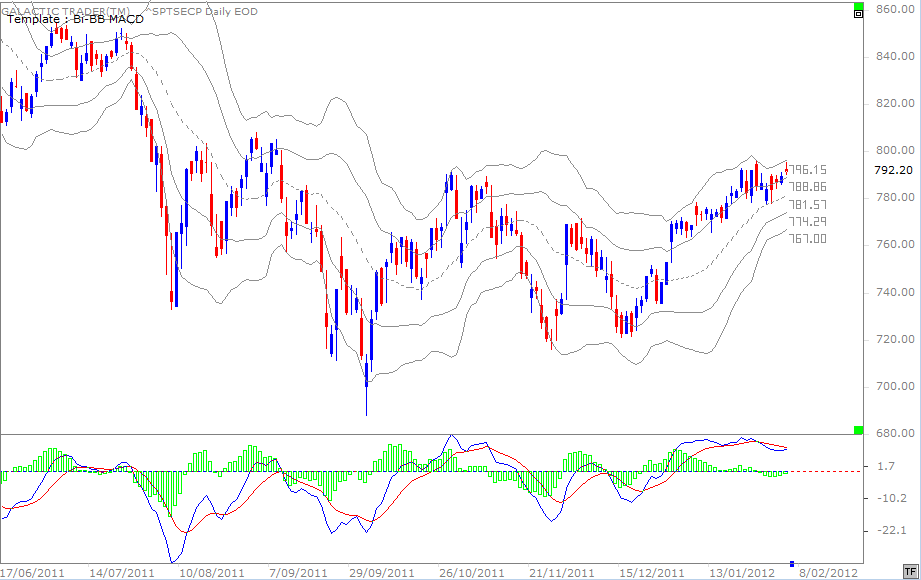The image size is (921, 580).
Task: Select the 767.00 lower band value
Action: pos(808,239)
